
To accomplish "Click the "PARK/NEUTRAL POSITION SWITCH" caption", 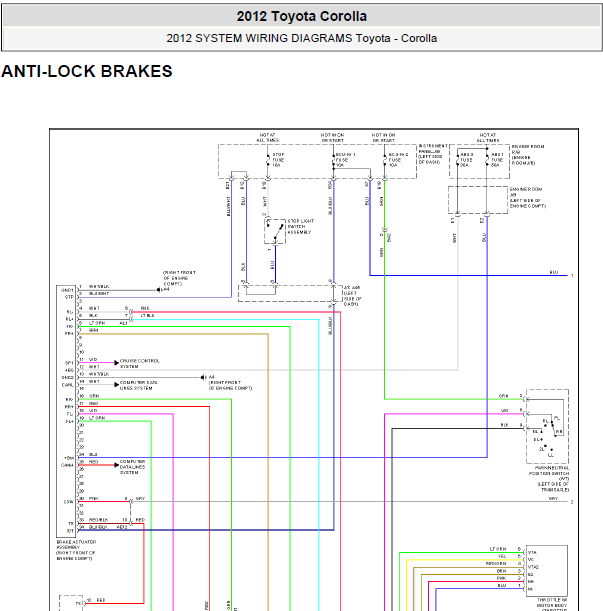I will click(x=549, y=478).
